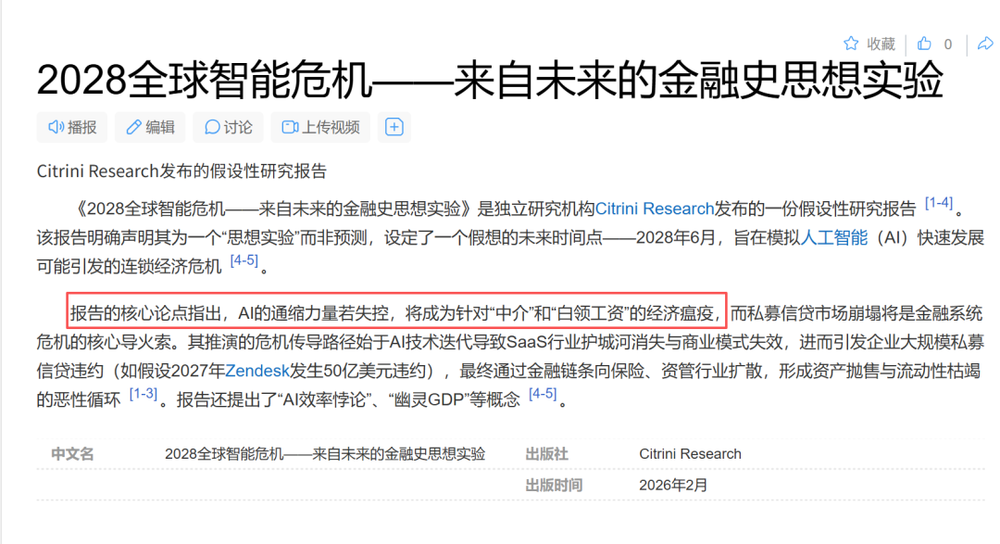Click the 出版时间 value 2026年2月

click(x=673, y=485)
